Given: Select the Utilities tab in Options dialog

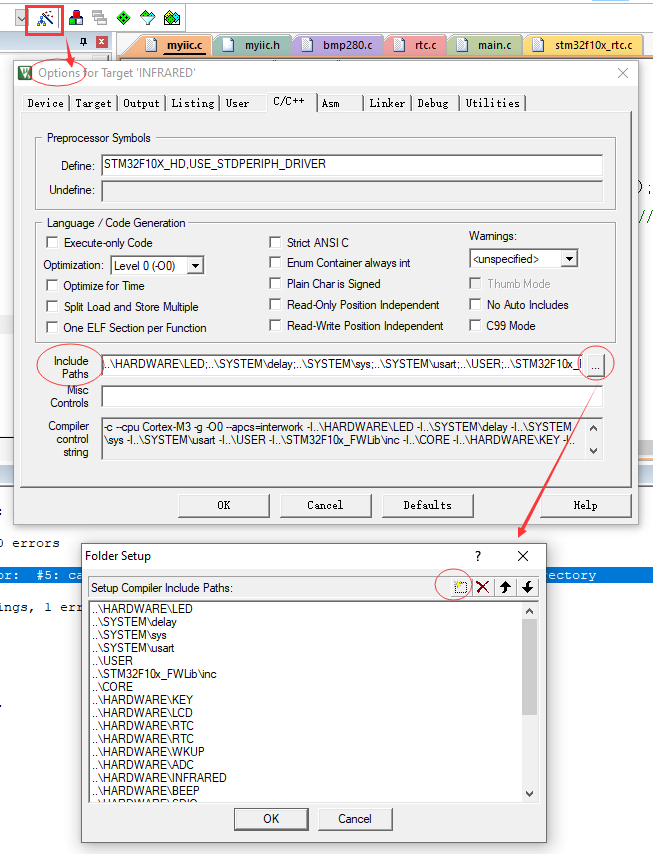Looking at the screenshot, I should click(x=492, y=103).
